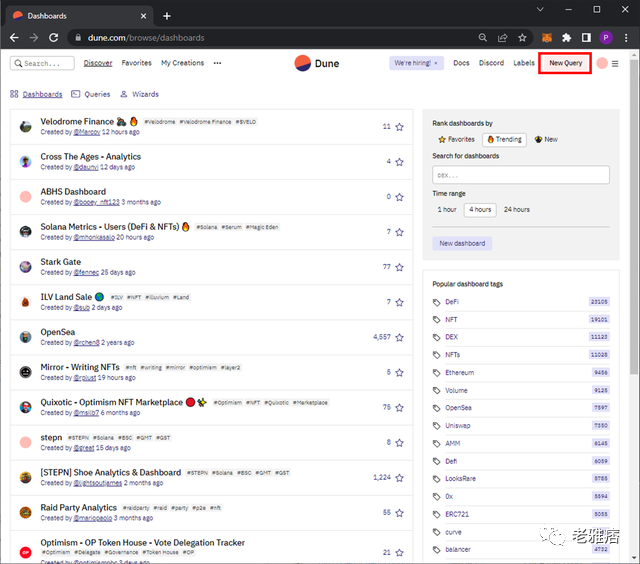Rank dashboards by Trending
The width and height of the screenshot is (640, 564).
click(x=504, y=140)
